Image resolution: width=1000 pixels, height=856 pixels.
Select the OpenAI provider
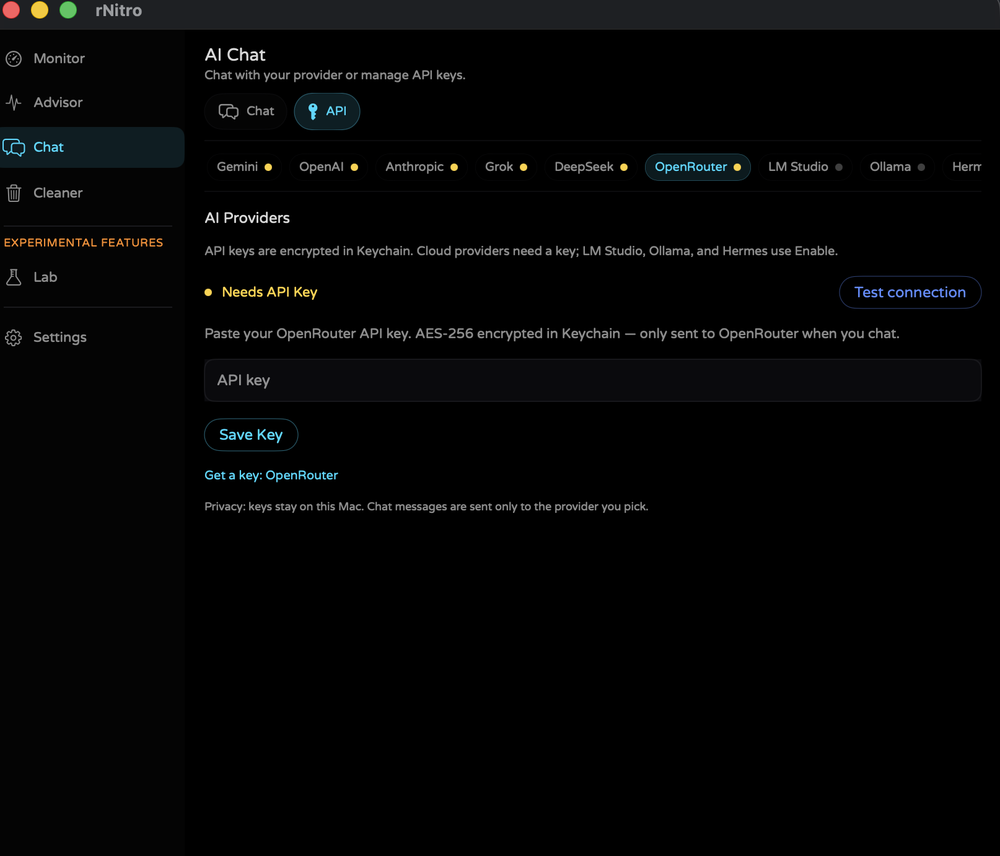(328, 167)
